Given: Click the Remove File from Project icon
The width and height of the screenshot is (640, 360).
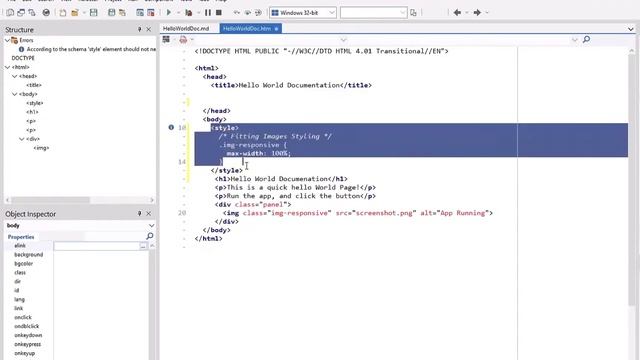Looking at the screenshot, I should pyautogui.click(x=151, y=13).
